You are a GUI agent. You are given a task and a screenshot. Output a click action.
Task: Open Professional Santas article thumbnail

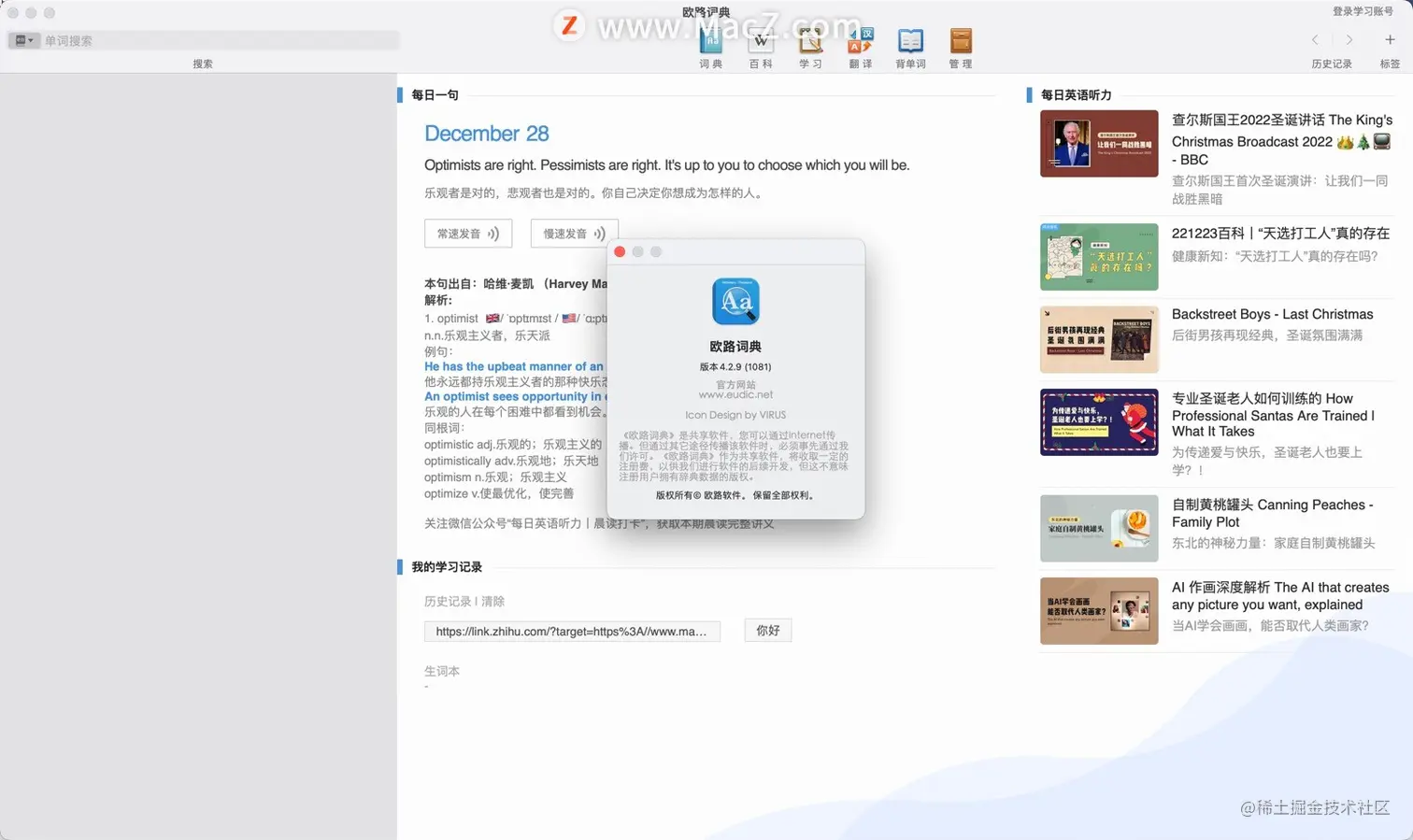coord(1099,422)
